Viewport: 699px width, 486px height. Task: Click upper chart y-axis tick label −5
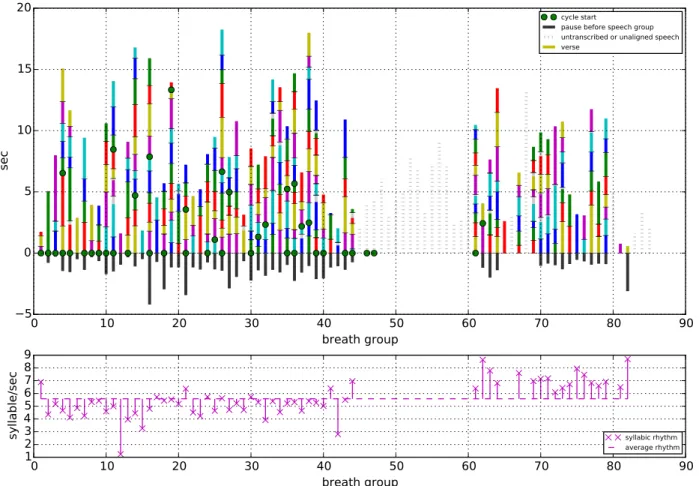pyautogui.click(x=23, y=313)
